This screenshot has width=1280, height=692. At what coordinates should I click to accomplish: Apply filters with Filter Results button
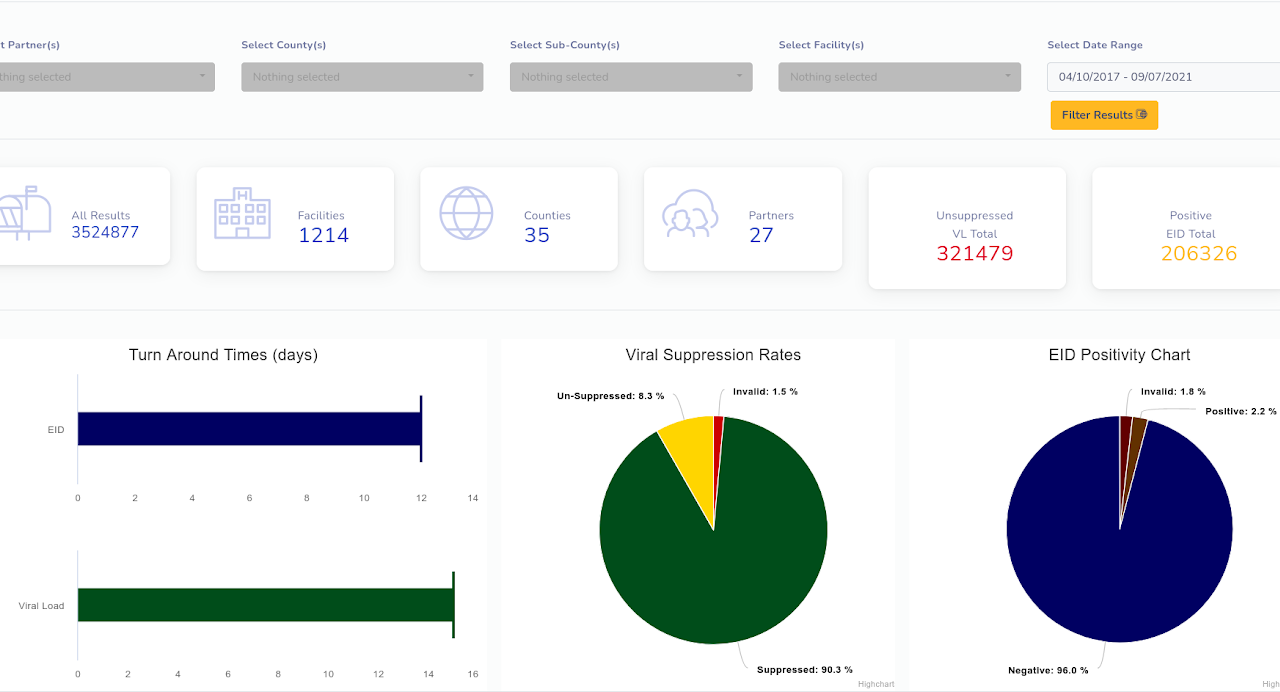1104,115
